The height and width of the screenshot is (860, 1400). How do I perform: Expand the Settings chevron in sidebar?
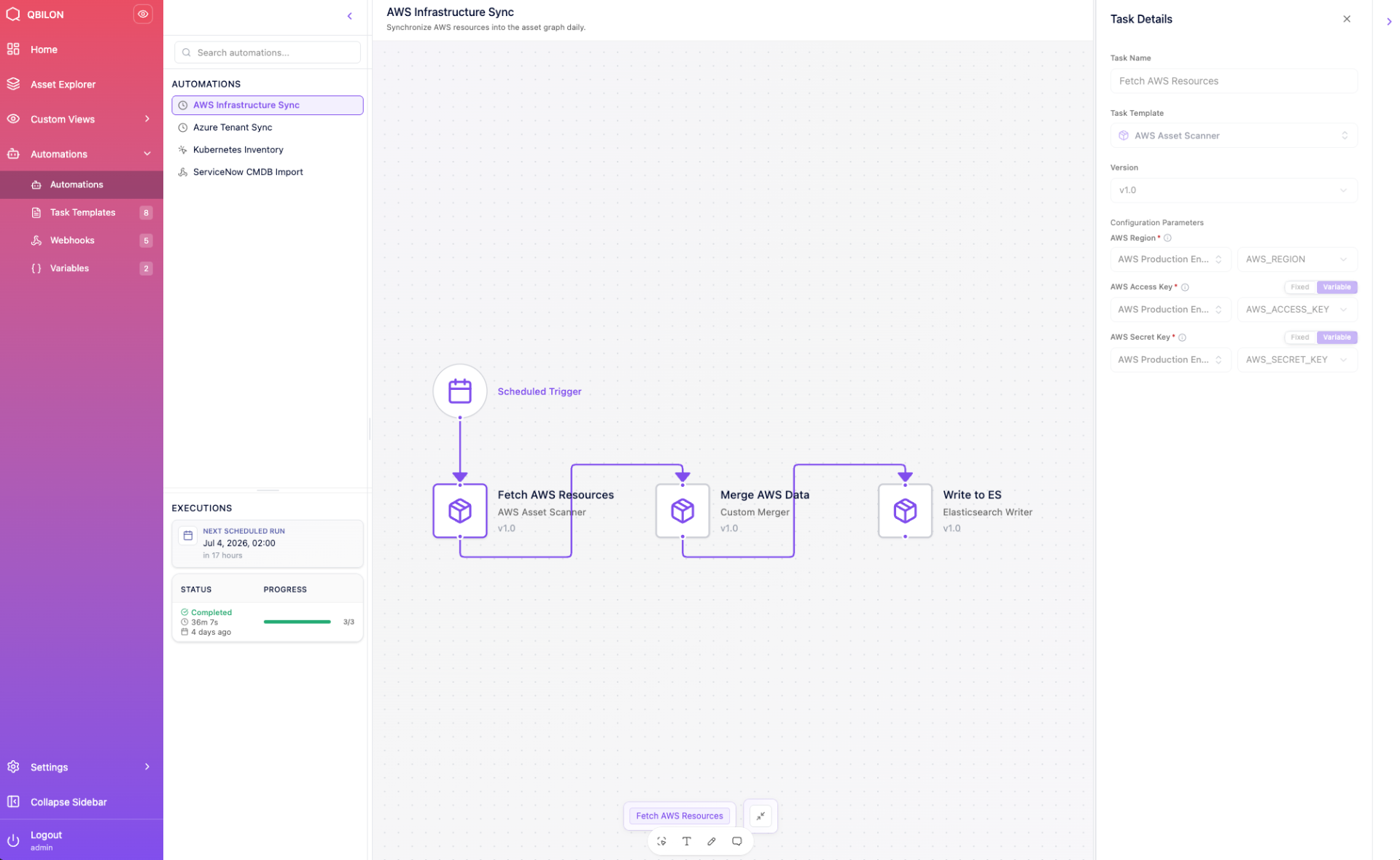pos(147,767)
